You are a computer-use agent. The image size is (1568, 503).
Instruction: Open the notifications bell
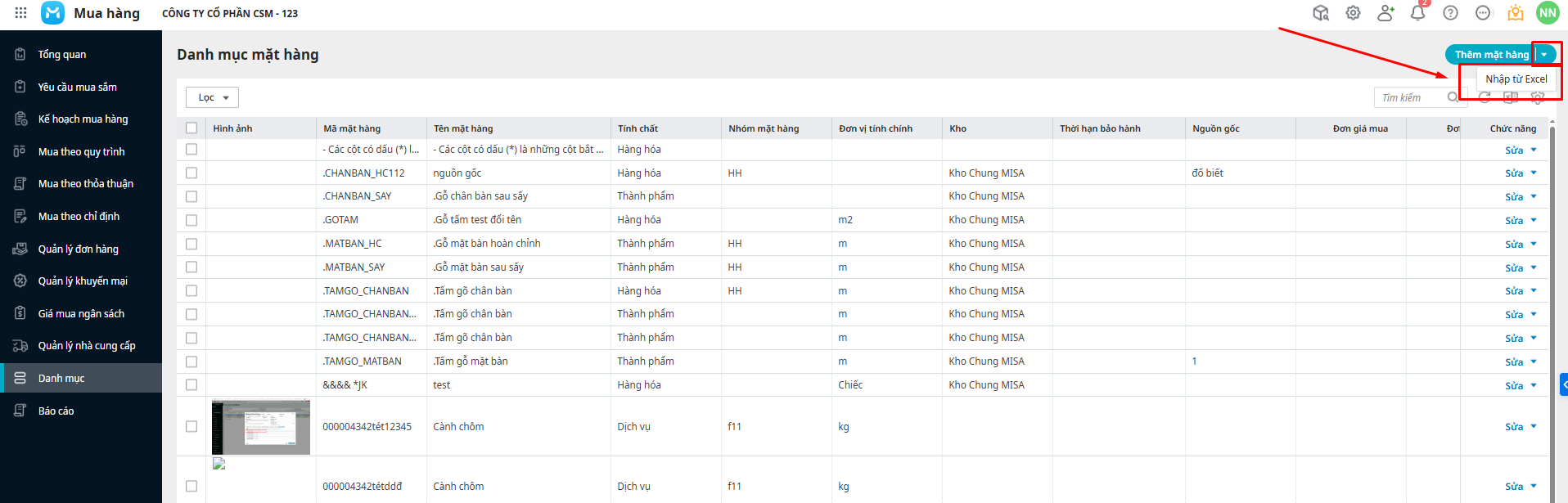1417,13
